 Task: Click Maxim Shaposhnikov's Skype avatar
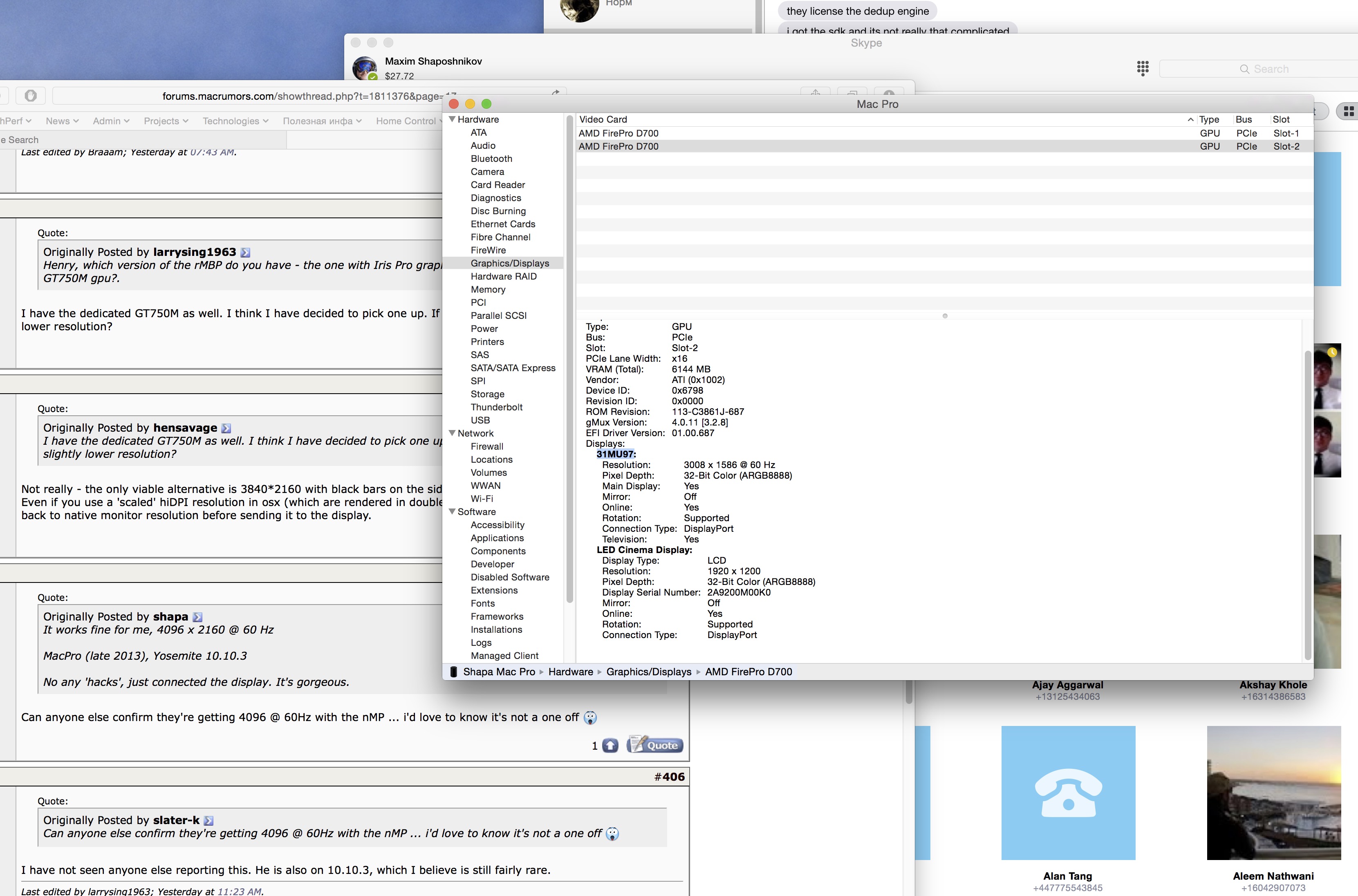coord(365,68)
